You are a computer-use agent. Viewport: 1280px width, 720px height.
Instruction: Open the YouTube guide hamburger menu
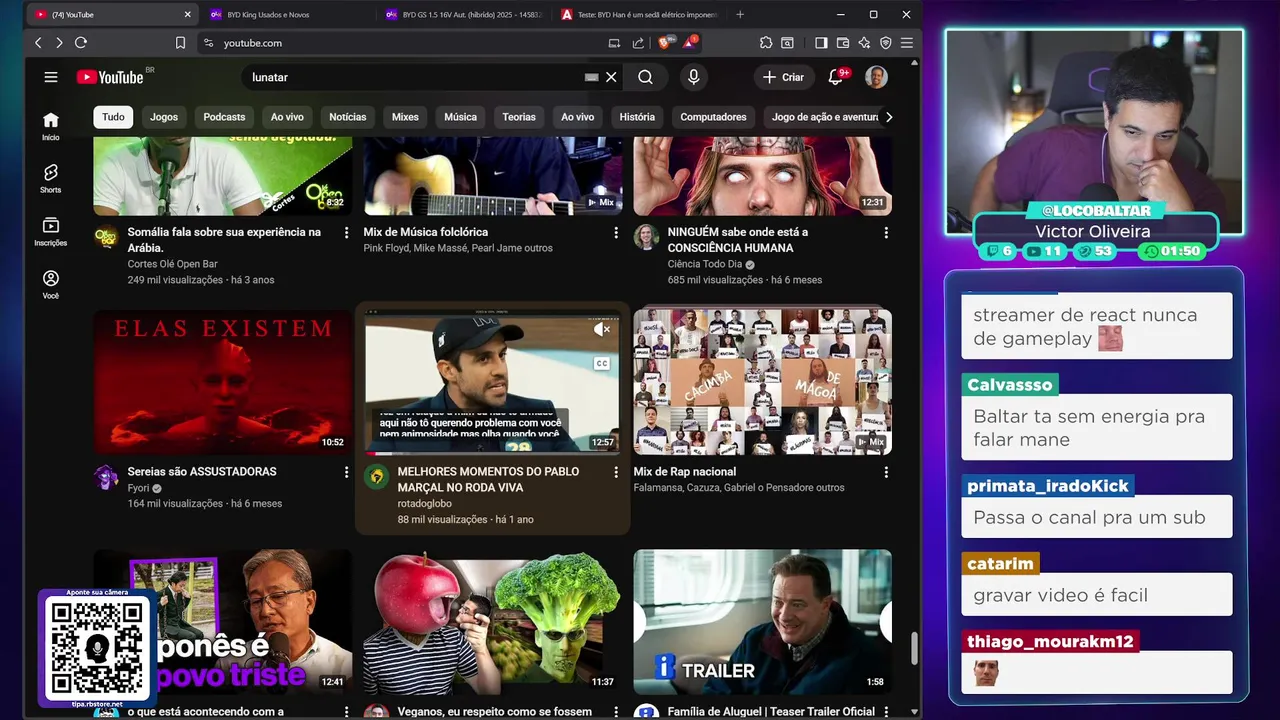coord(51,77)
